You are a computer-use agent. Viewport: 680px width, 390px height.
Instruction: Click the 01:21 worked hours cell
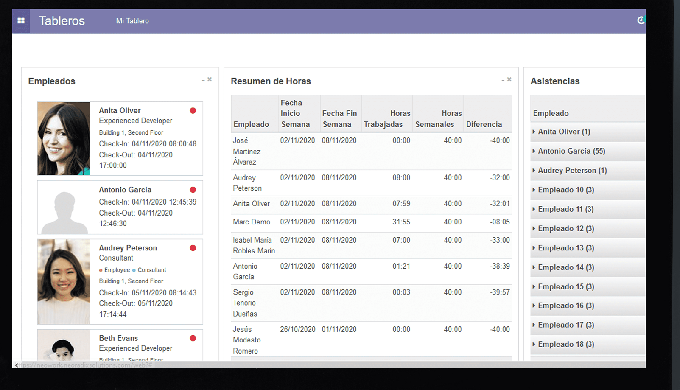point(401,266)
